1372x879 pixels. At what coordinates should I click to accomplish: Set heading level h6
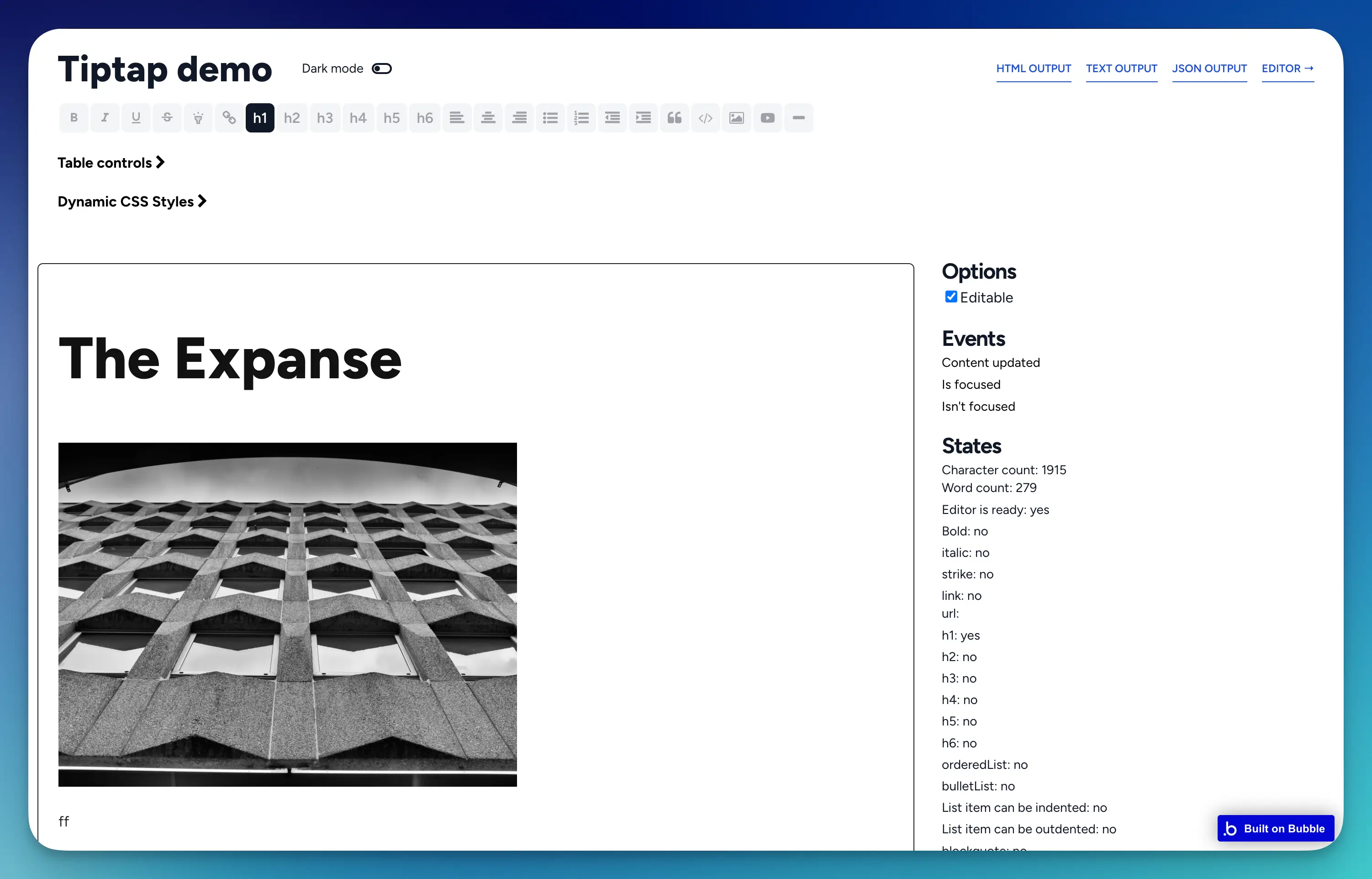coord(425,117)
